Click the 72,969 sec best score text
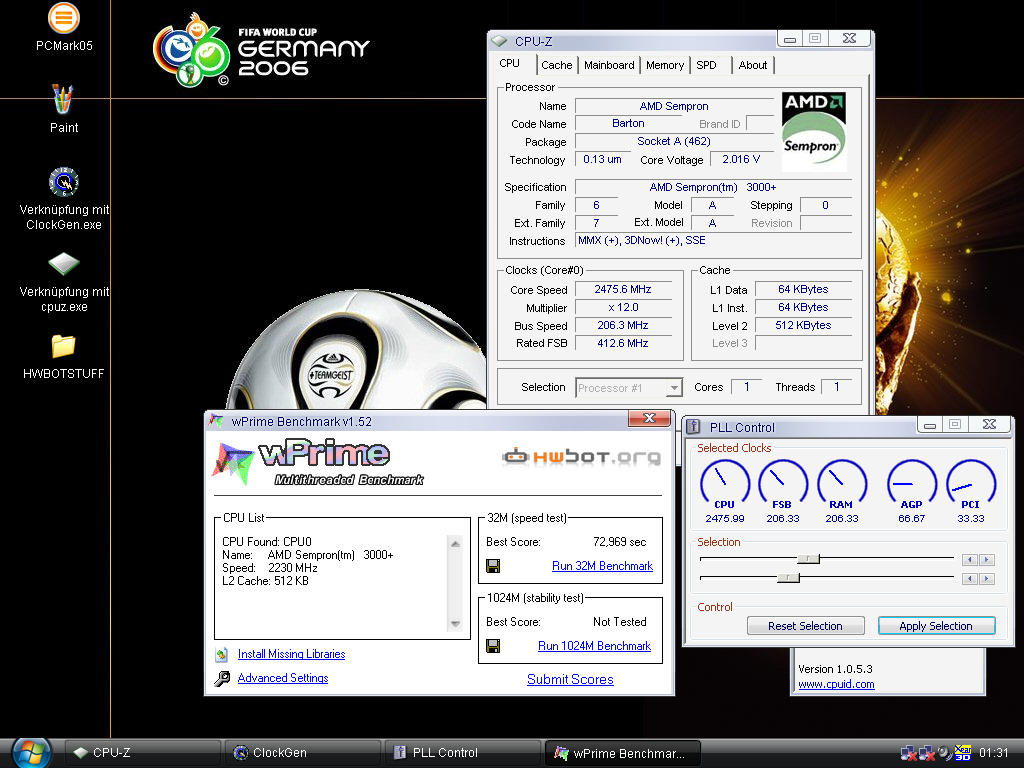The image size is (1024, 768). click(x=620, y=542)
